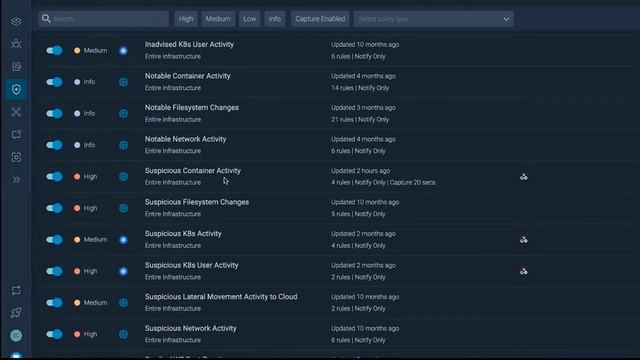Click '14 rules | Notify Only' text

tap(360, 88)
